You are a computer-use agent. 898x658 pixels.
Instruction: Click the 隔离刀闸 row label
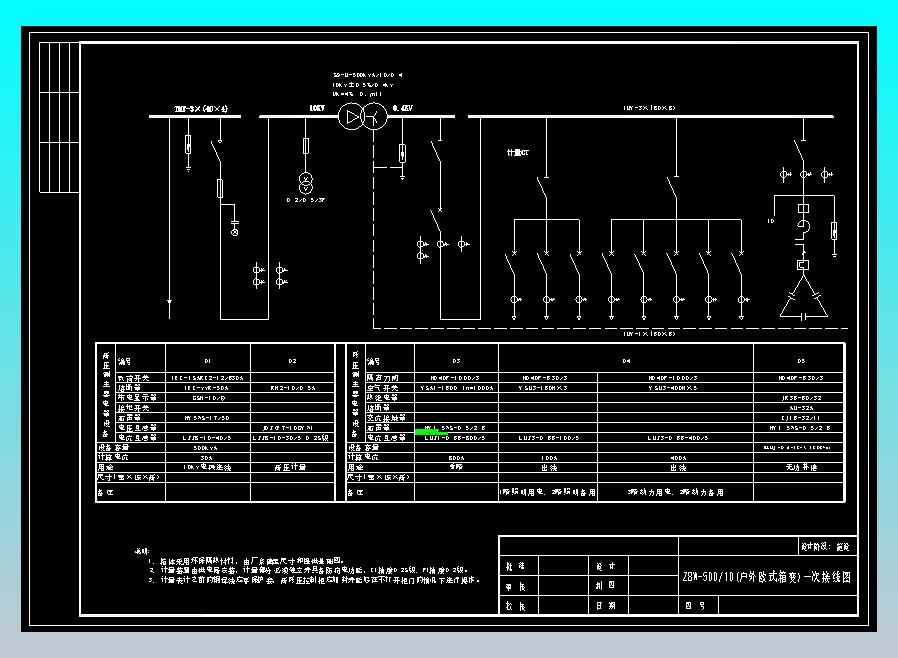[383, 378]
